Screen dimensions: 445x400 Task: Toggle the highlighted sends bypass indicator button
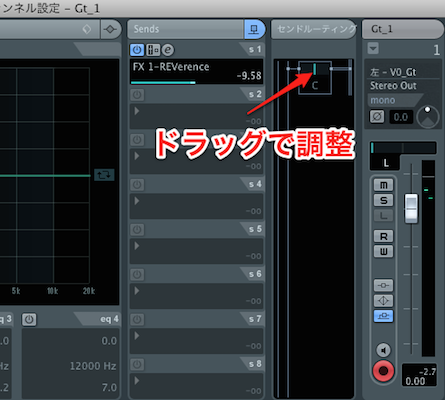pyautogui.click(x=384, y=316)
